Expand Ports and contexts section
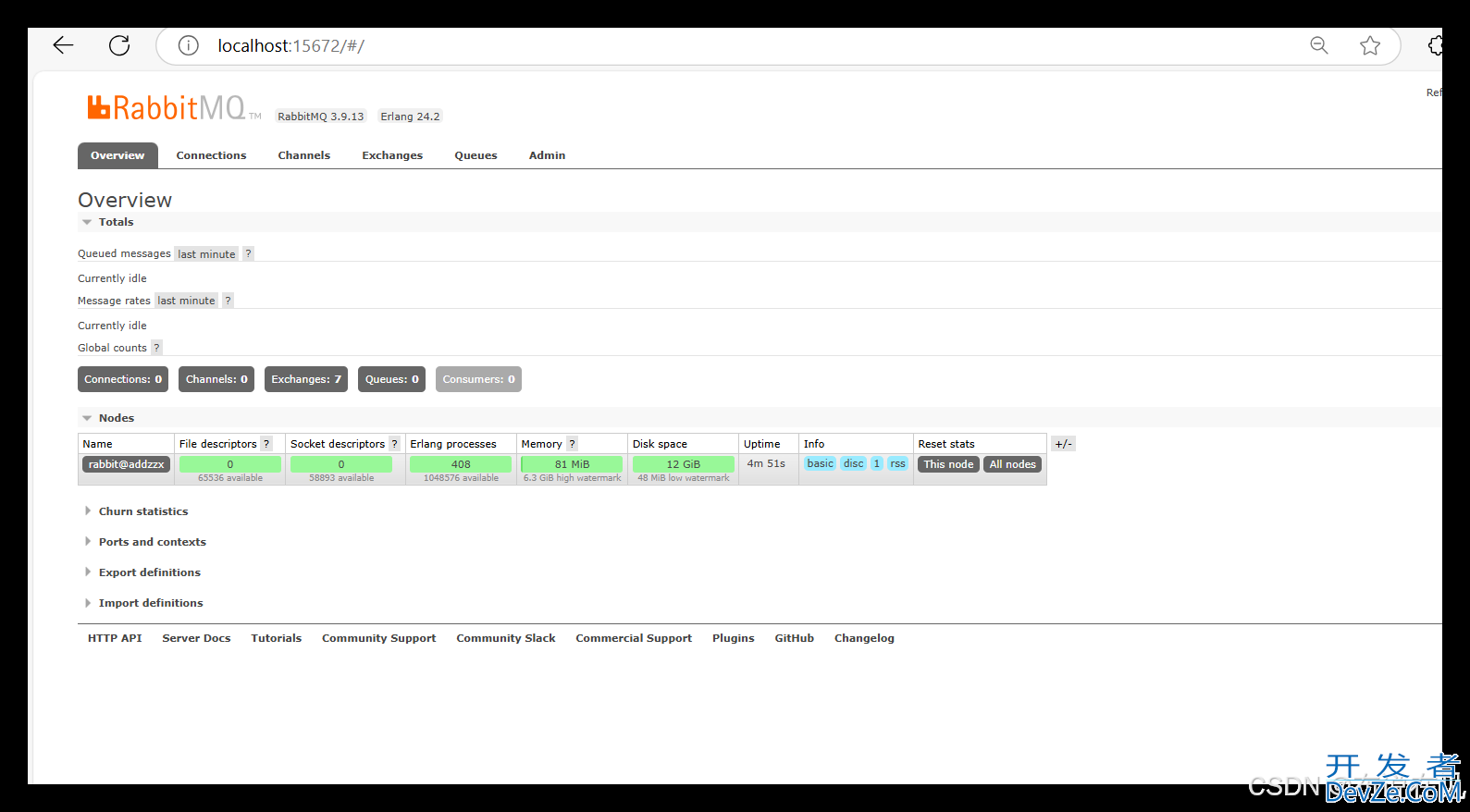Screen dimensions: 1470x812 (146, 542)
